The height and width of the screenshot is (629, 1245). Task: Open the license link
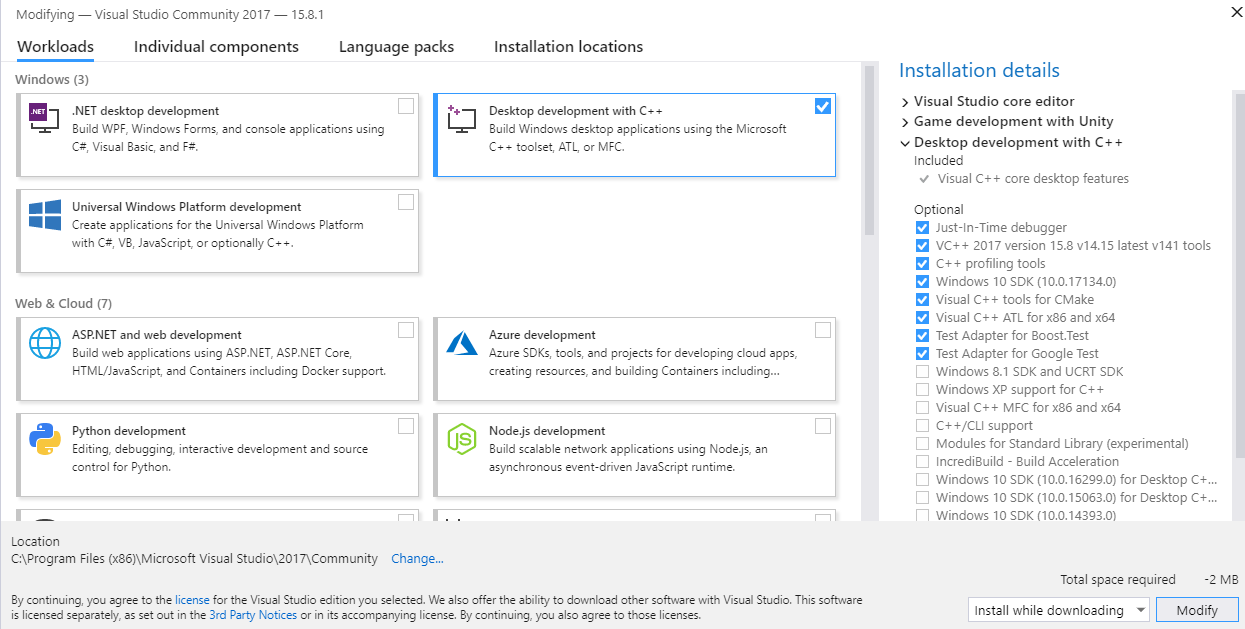click(192, 600)
